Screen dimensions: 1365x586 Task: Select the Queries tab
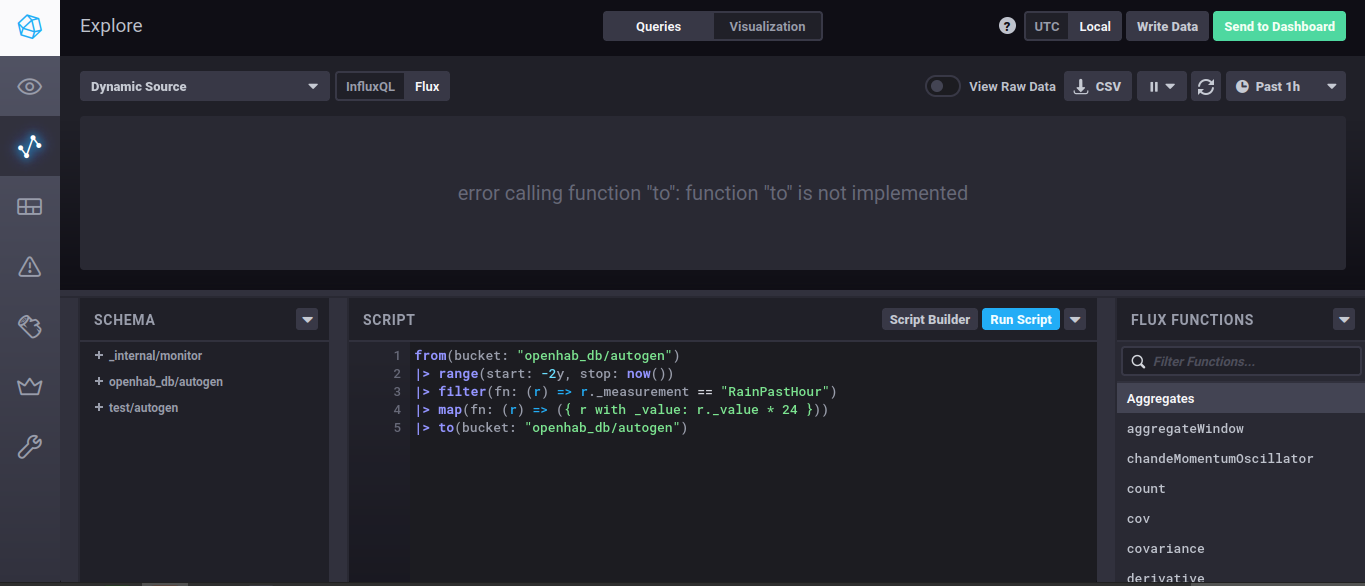click(658, 27)
